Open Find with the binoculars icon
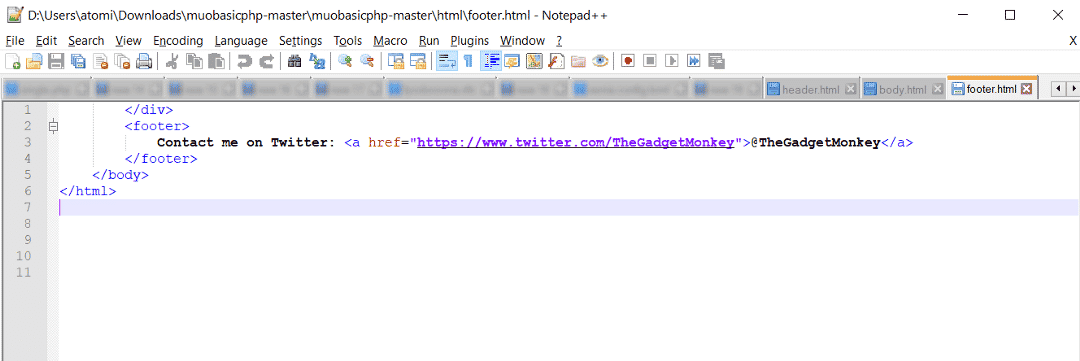 pos(295,61)
